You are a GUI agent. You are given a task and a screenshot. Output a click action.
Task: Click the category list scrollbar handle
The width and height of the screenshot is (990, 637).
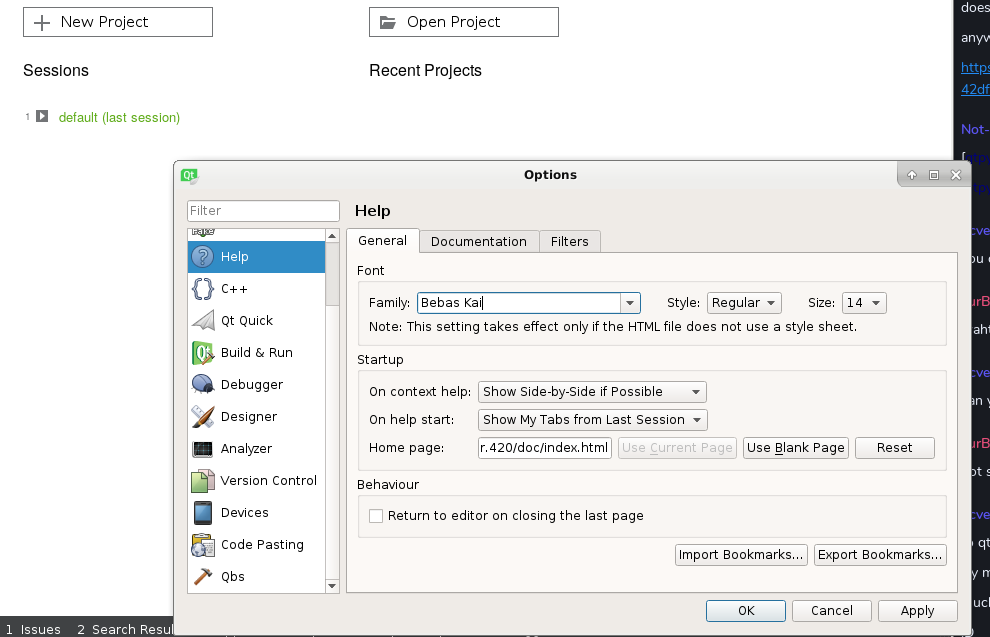tap(332, 275)
